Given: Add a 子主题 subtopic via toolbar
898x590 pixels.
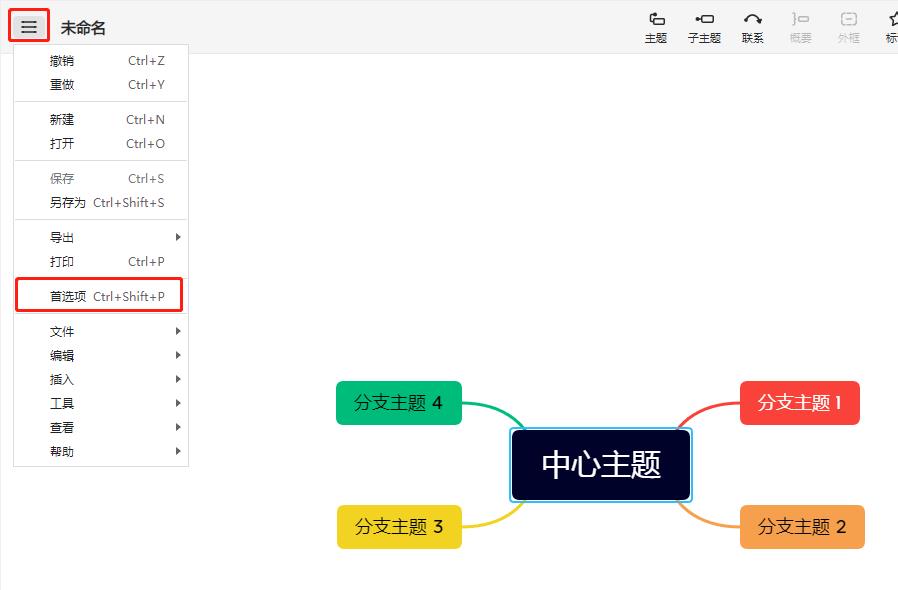Looking at the screenshot, I should click(704, 27).
